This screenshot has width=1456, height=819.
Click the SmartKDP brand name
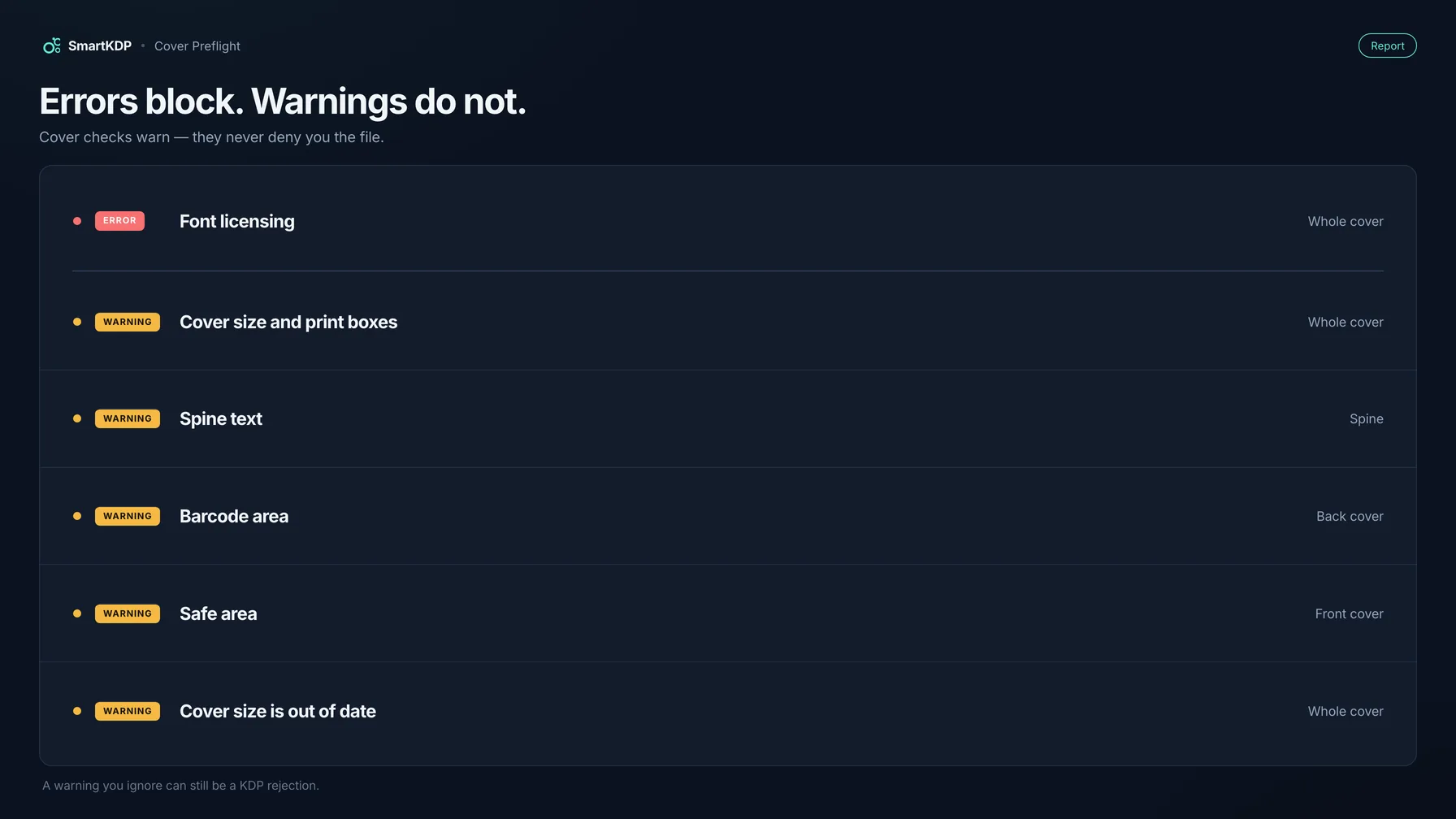point(100,46)
